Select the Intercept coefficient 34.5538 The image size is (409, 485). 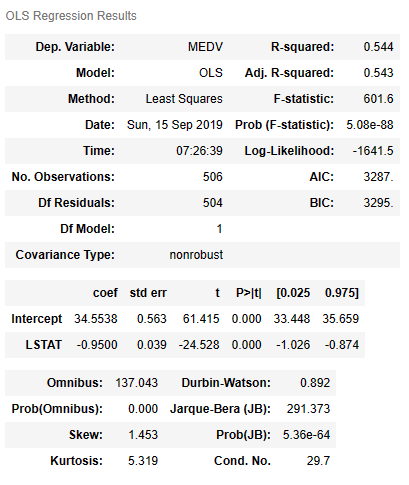[96, 319]
